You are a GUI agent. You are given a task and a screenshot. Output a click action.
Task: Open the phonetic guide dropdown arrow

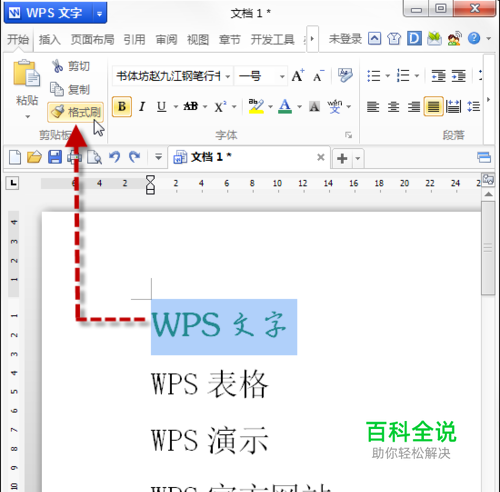click(x=349, y=107)
